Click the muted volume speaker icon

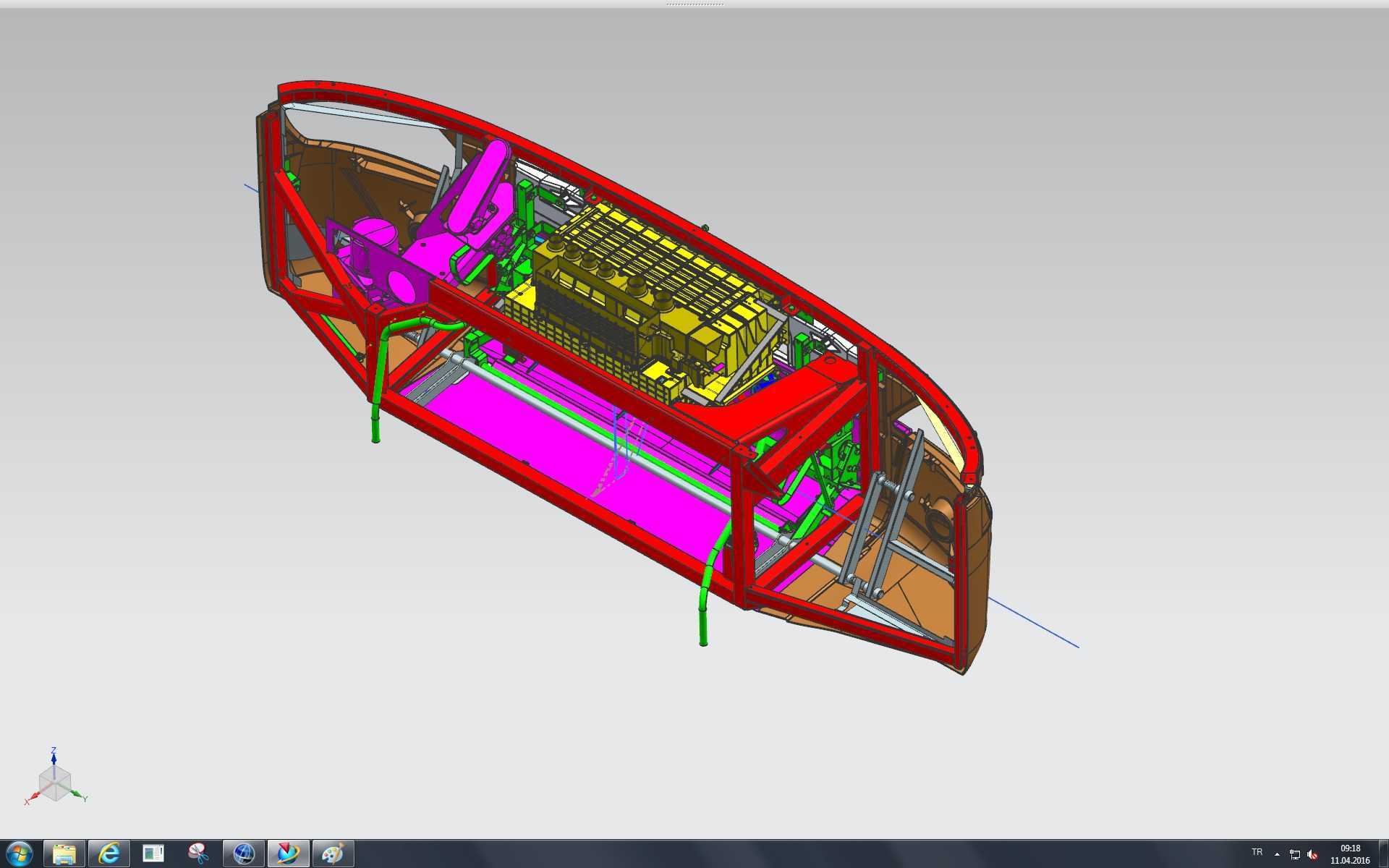[x=1312, y=854]
